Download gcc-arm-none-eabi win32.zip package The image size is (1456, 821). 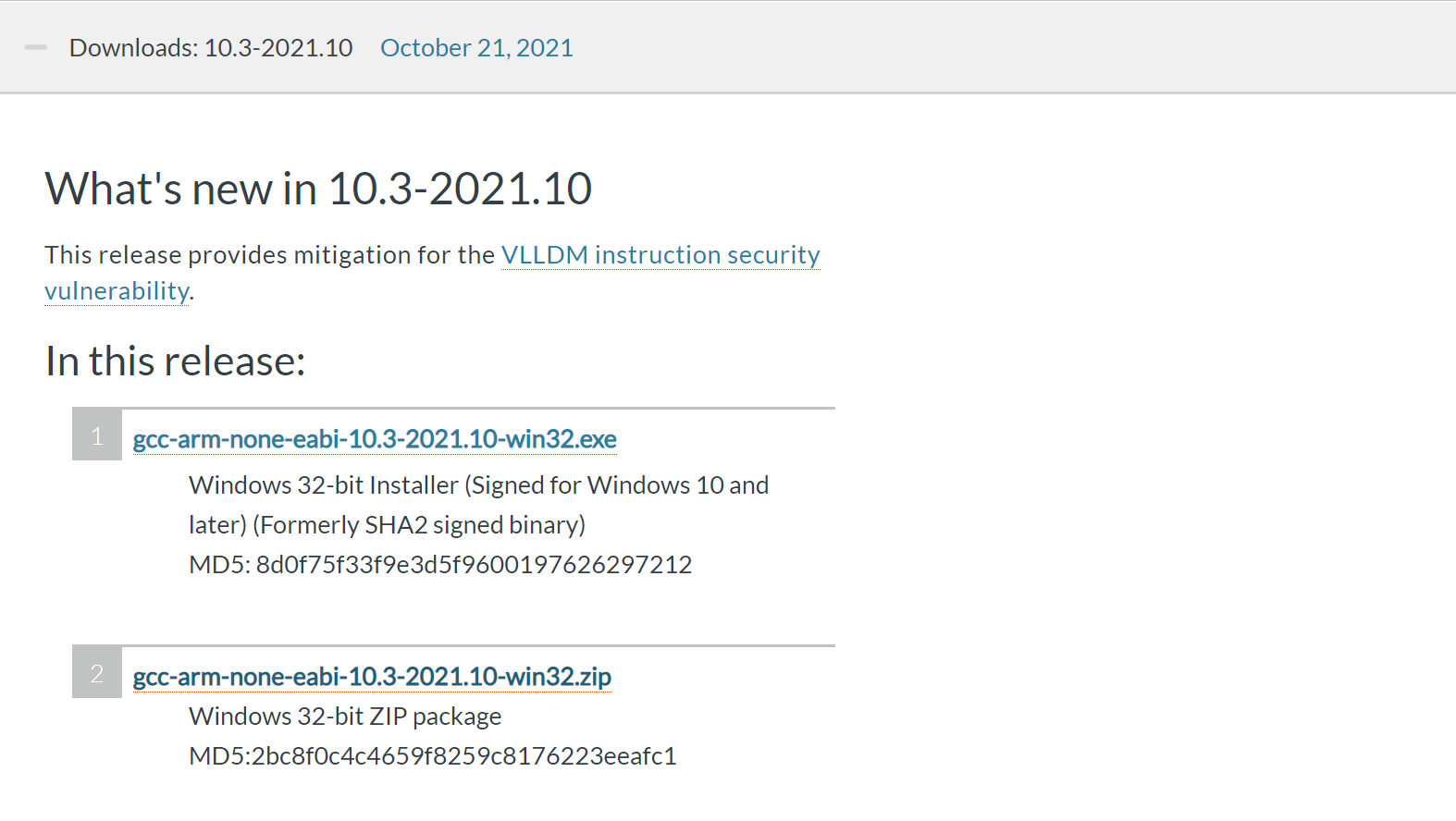372,677
